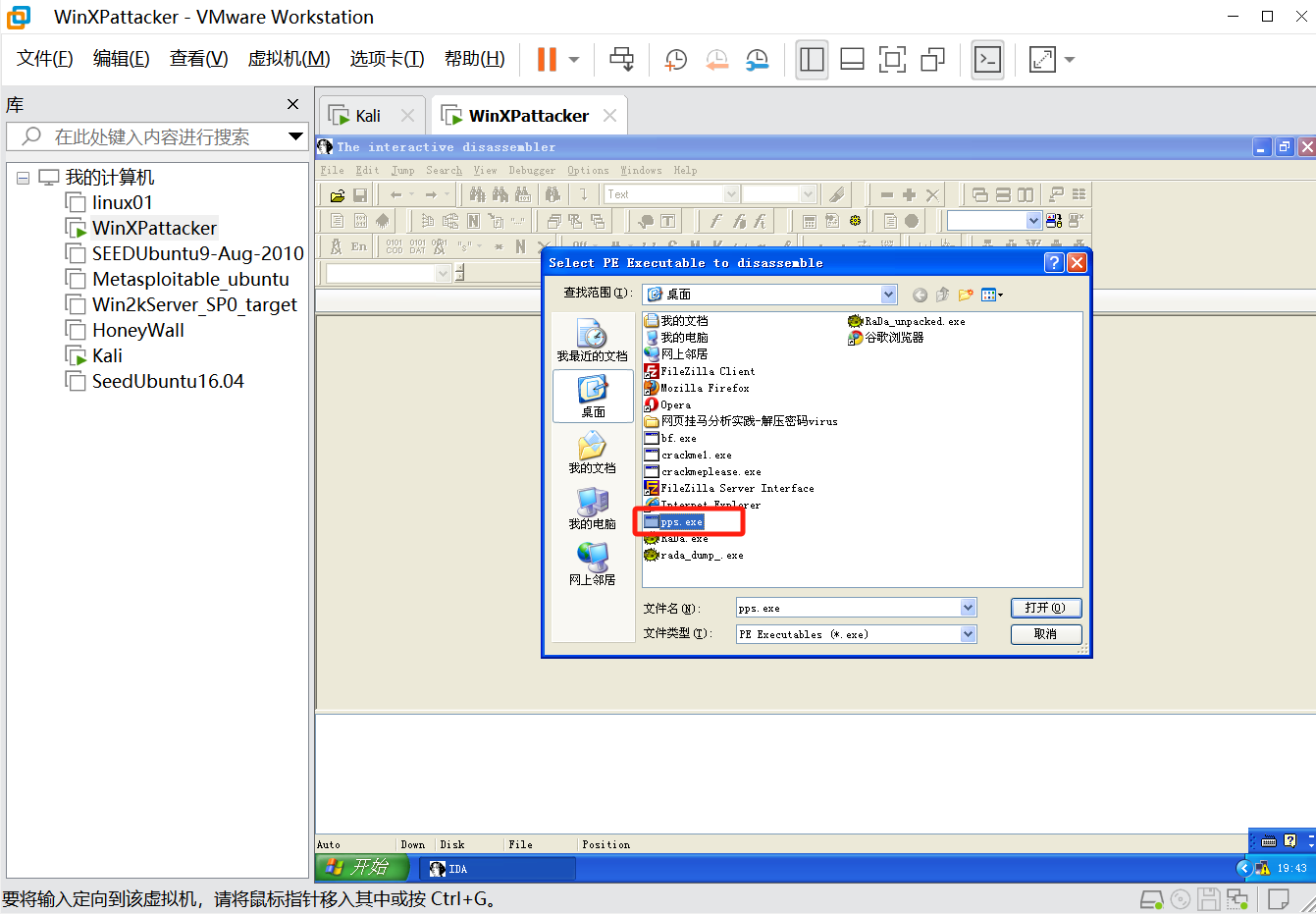Open the 帮助(H) menu
Viewport: 1316px width, 914px height.
coord(475,59)
